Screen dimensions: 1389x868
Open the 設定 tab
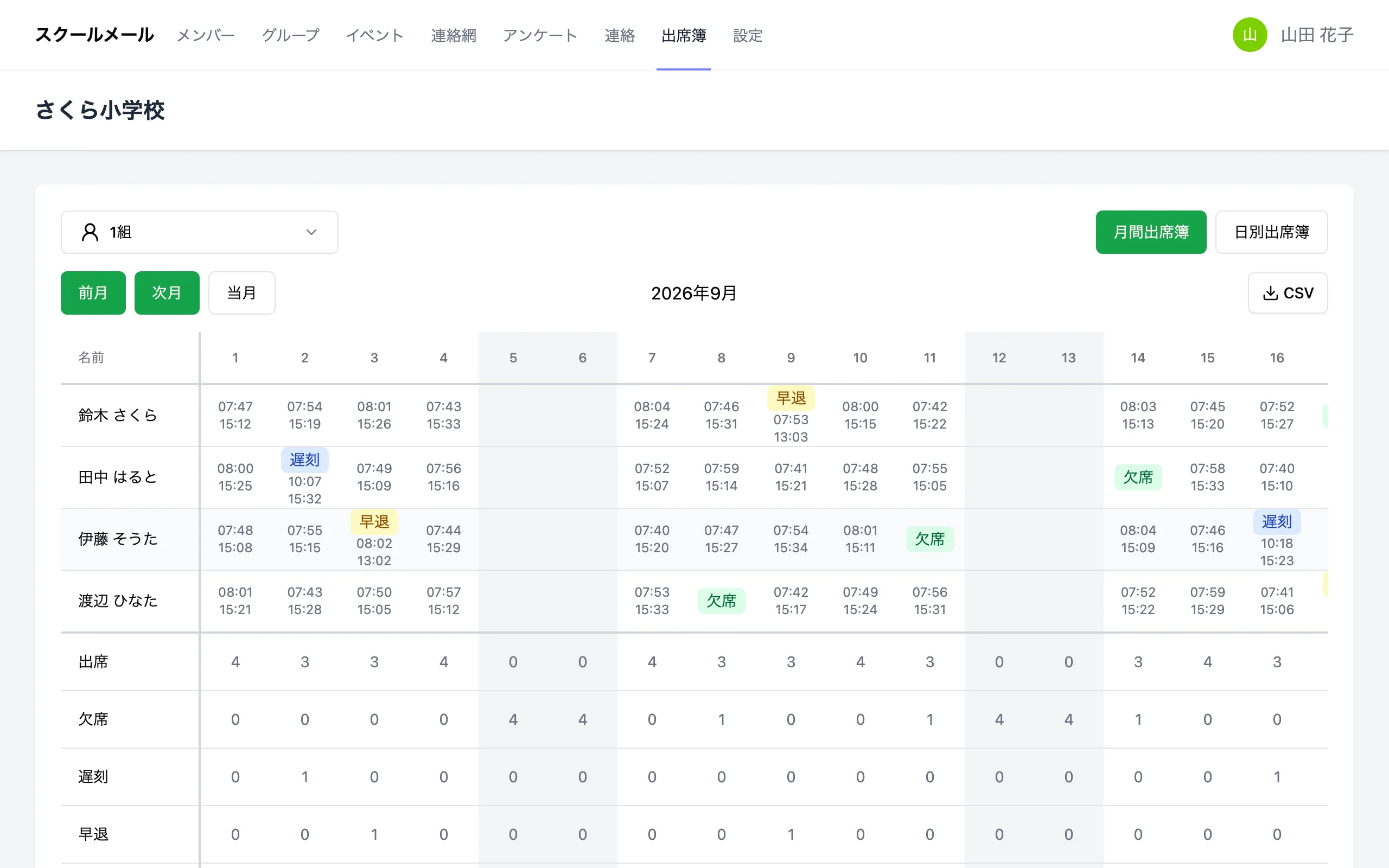[748, 36]
